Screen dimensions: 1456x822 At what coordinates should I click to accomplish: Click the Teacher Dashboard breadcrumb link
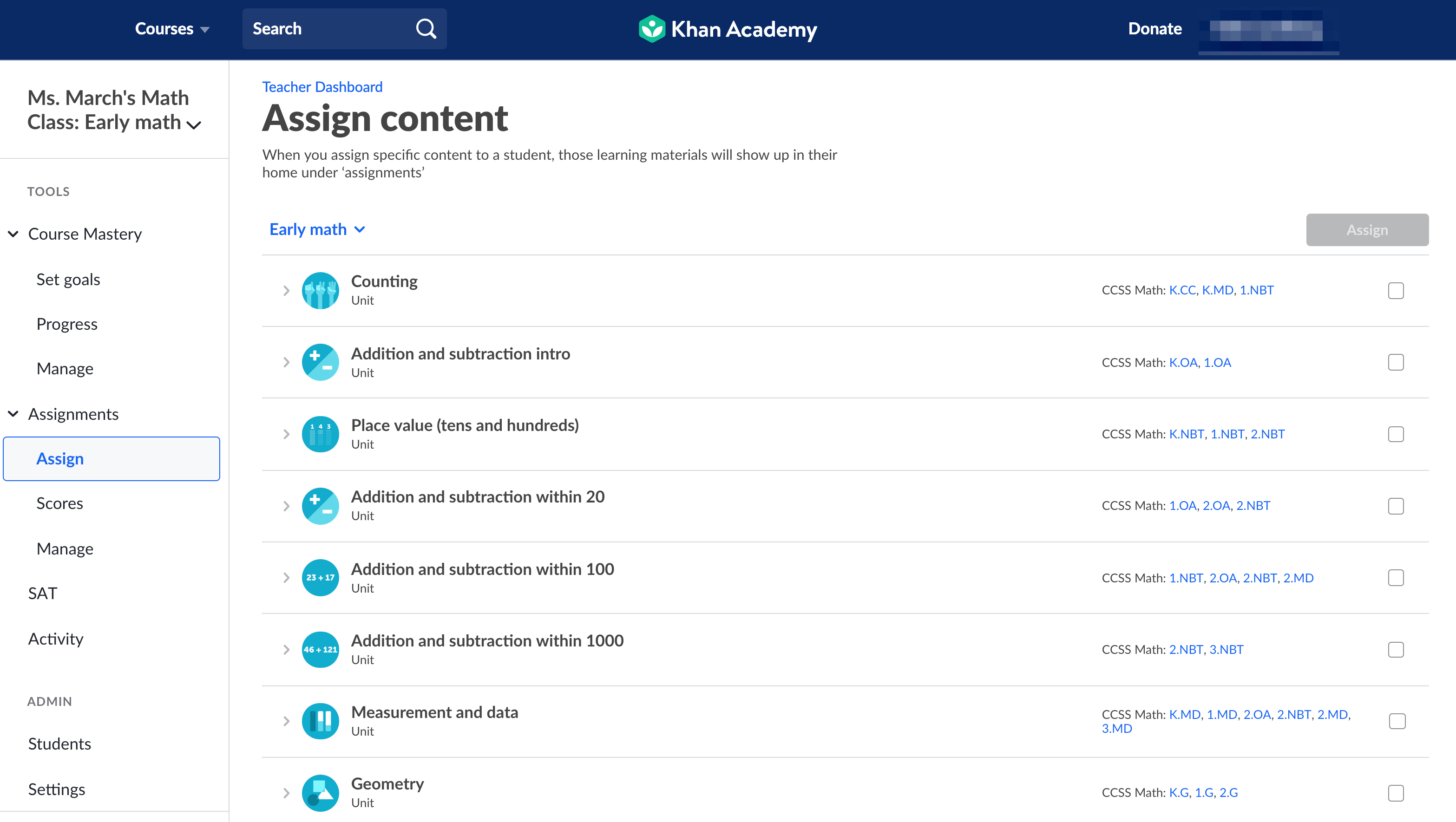coord(322,86)
